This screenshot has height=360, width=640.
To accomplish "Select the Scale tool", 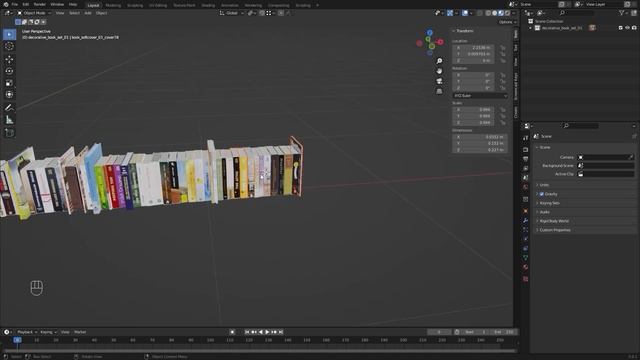I will (9, 83).
